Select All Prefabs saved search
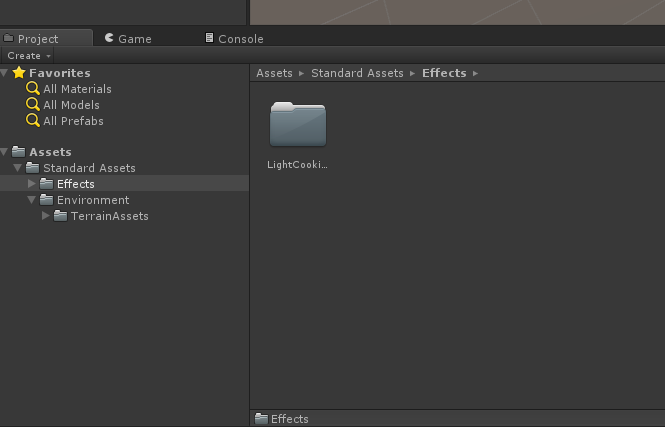This screenshot has width=665, height=427. [73, 121]
